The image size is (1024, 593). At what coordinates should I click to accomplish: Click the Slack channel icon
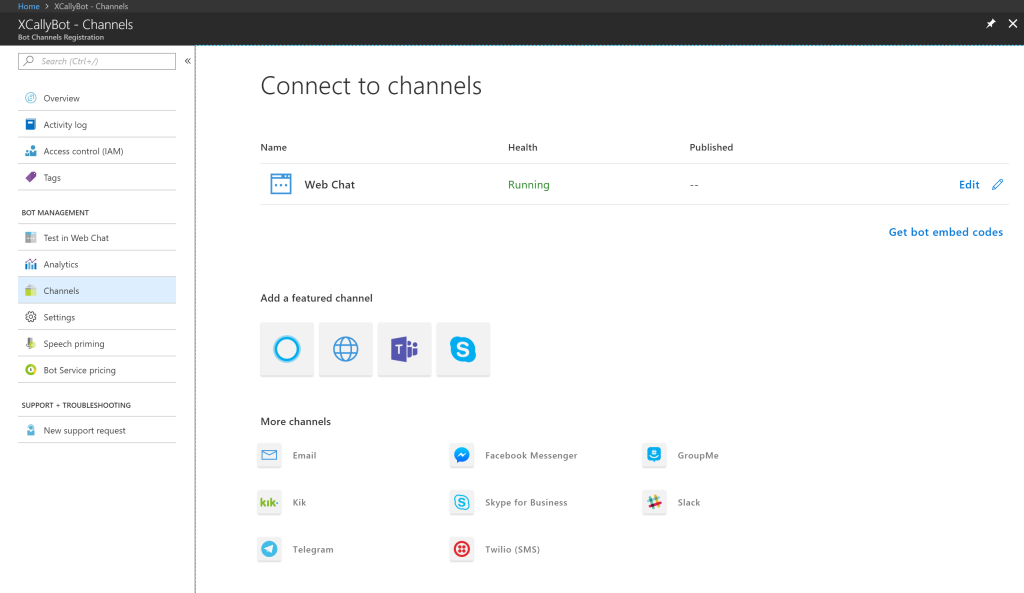pos(654,502)
